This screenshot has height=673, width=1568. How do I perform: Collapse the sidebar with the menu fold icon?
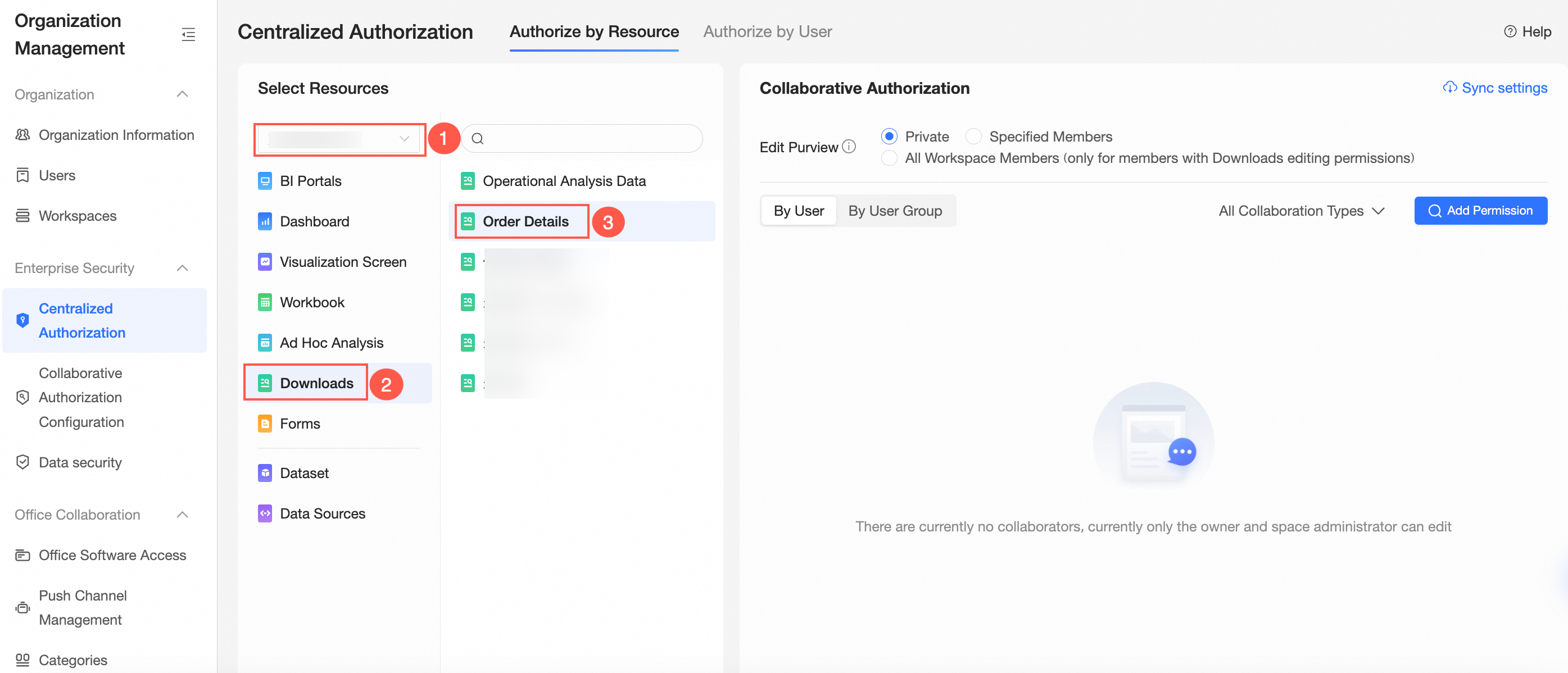188,34
